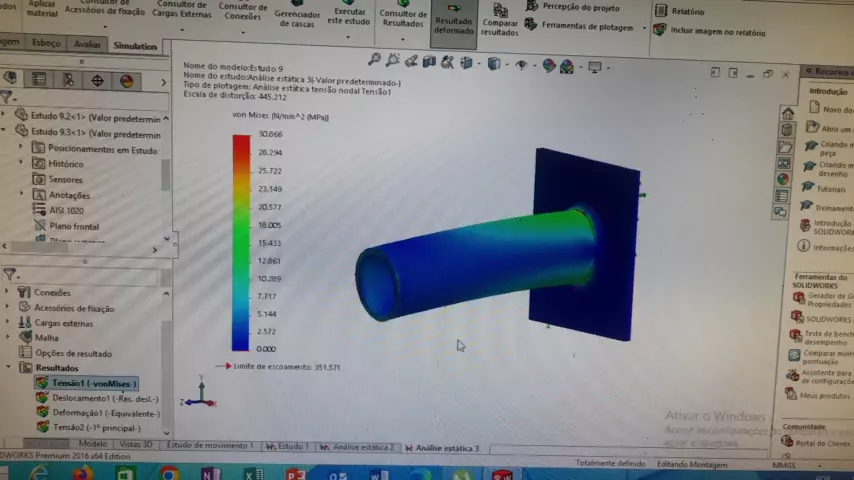Switch to the Simulation ribbon tab
Viewport: 854px width, 480px height.
click(x=134, y=46)
